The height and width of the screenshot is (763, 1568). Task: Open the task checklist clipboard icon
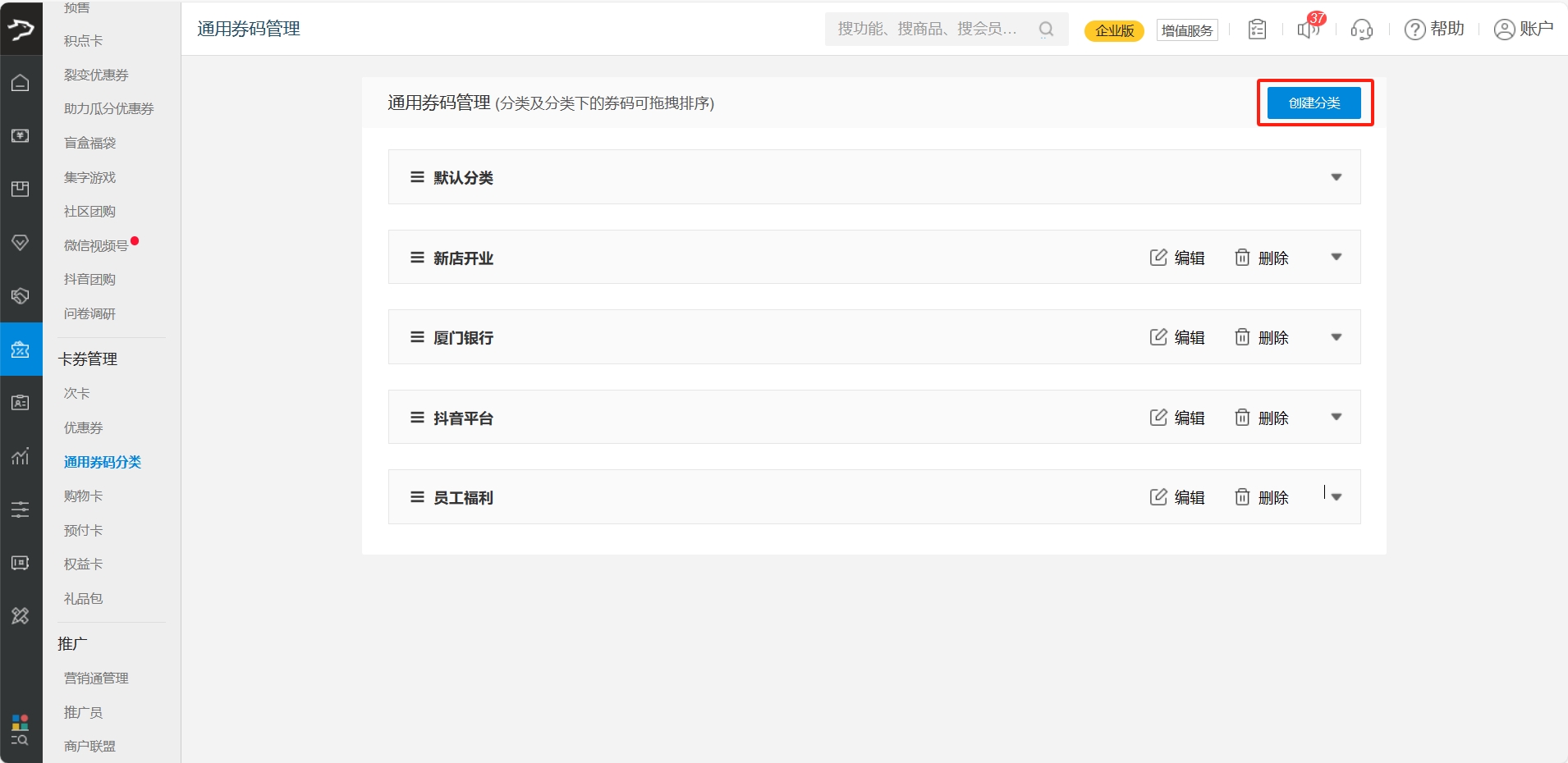(x=1257, y=30)
